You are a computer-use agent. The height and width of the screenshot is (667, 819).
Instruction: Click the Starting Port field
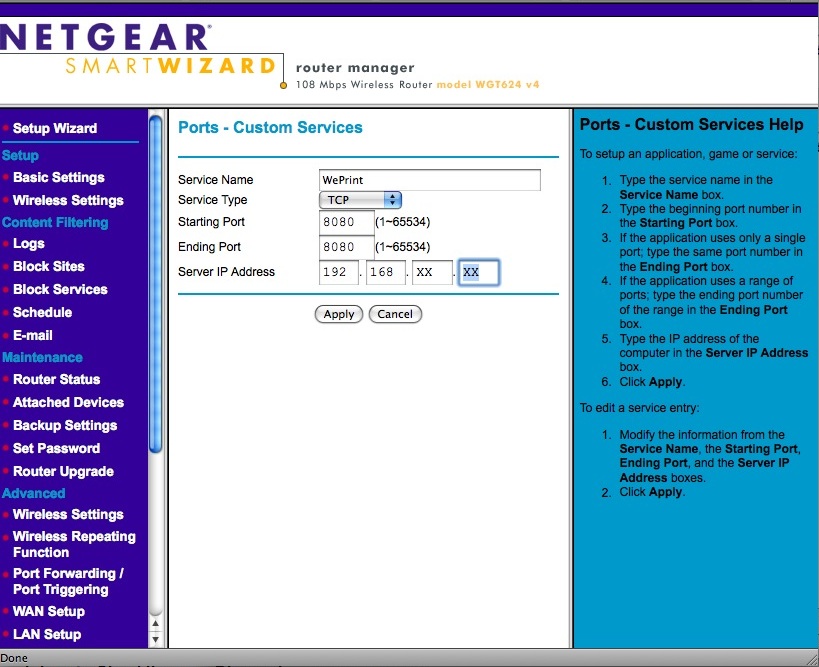pyautogui.click(x=346, y=222)
